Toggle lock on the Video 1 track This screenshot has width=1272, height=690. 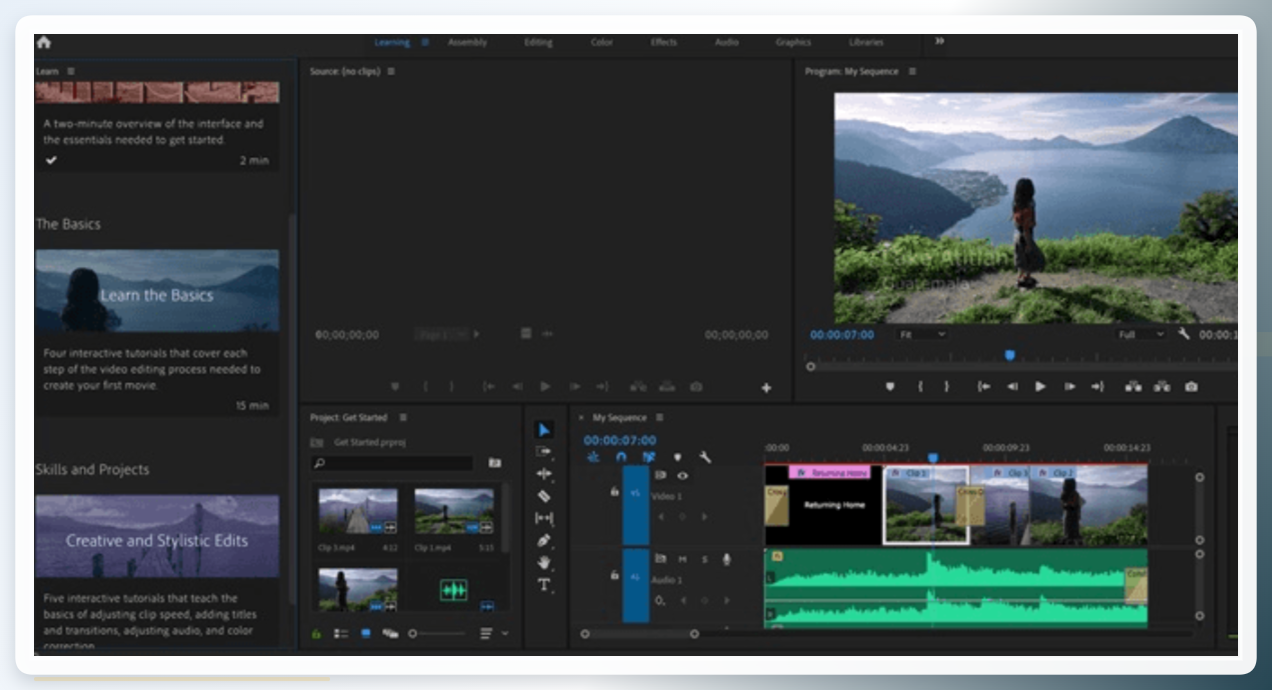point(614,491)
